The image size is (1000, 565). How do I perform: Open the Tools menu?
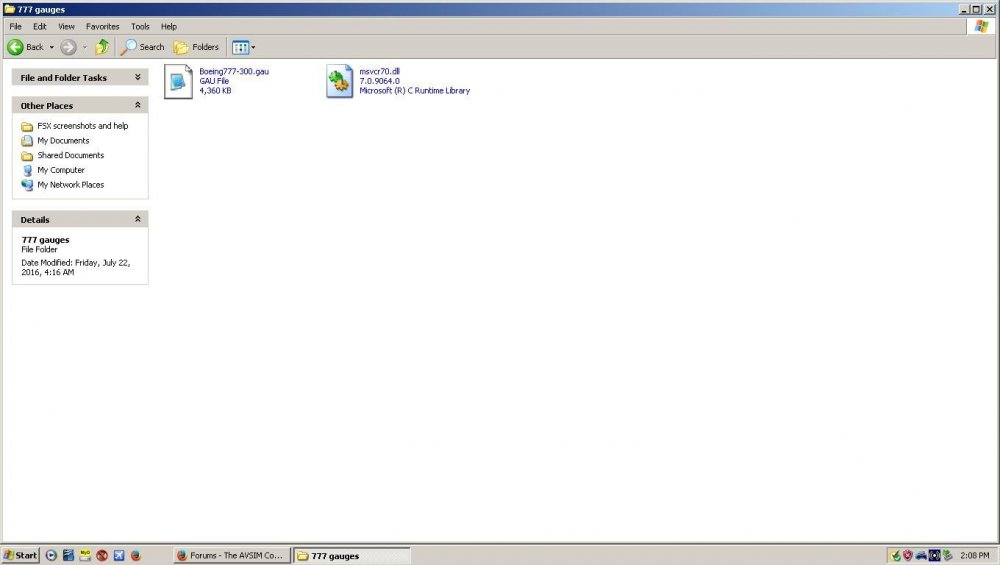coord(140,27)
